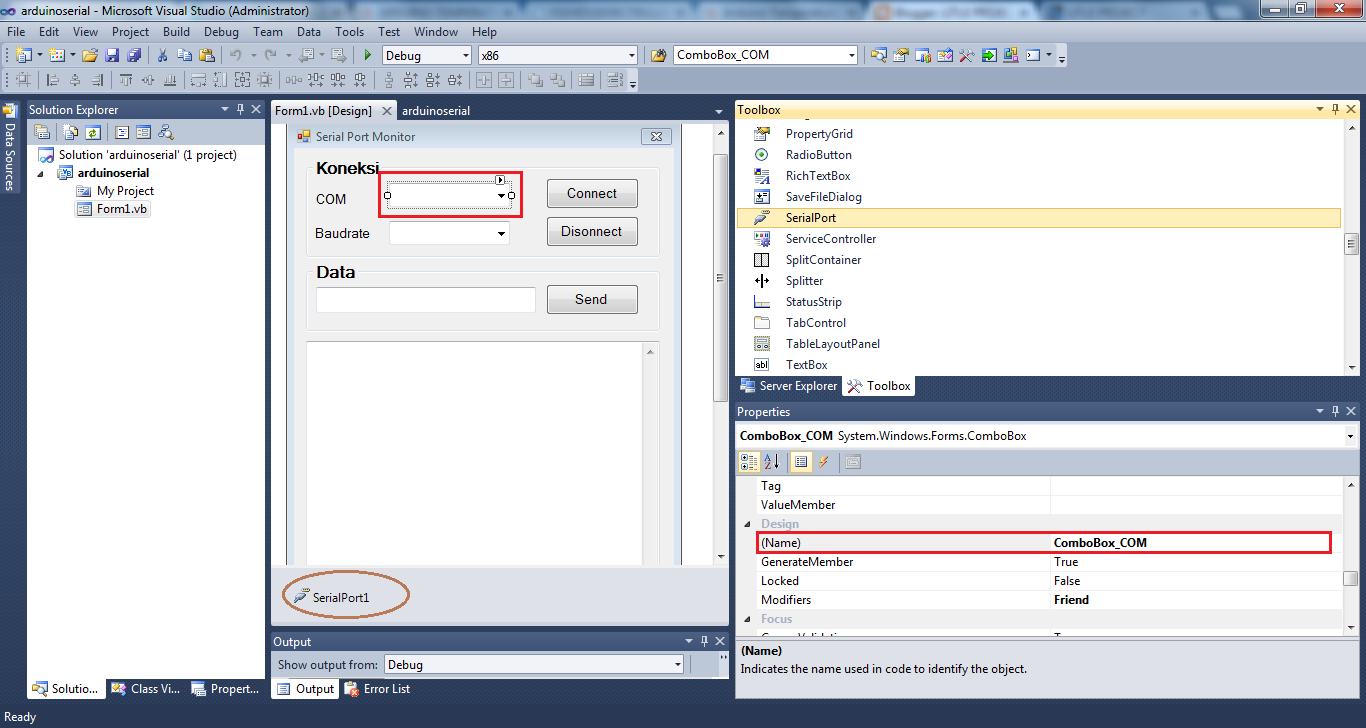Save Form1.vb with the Save icon
The width and height of the screenshot is (1366, 728).
(112, 55)
